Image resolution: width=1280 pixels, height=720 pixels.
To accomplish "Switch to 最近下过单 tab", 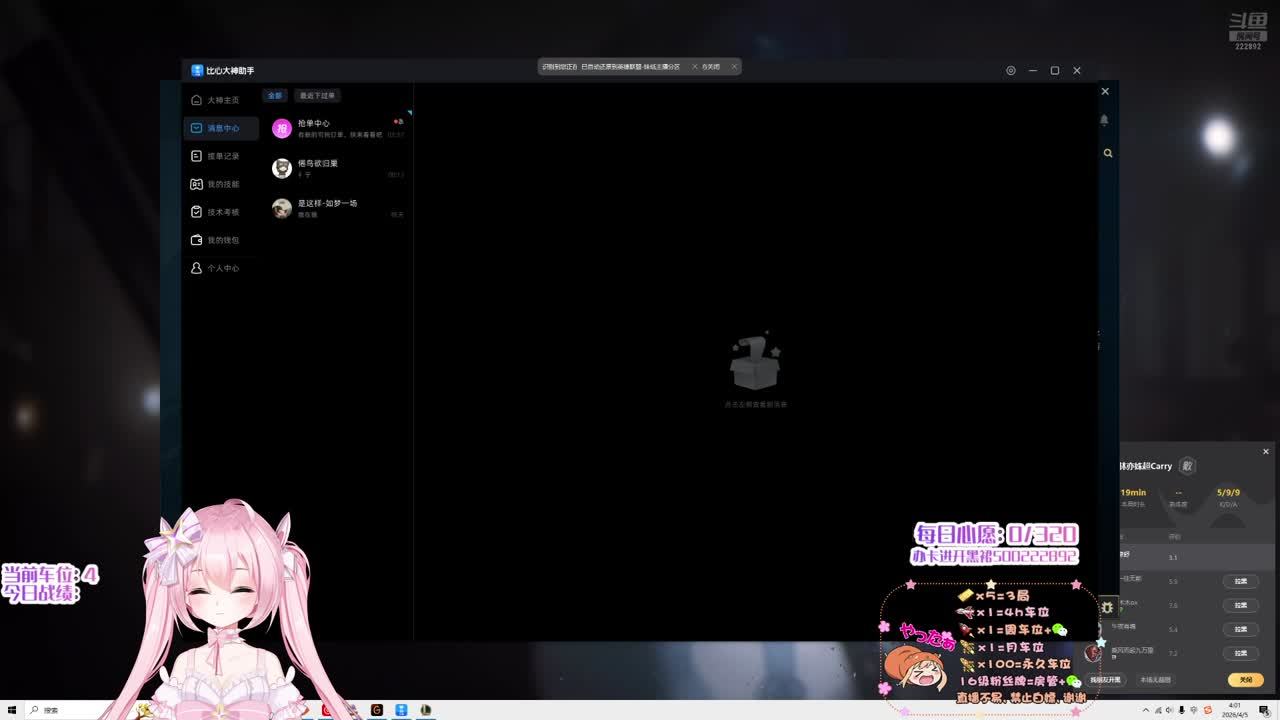I will pos(317,96).
